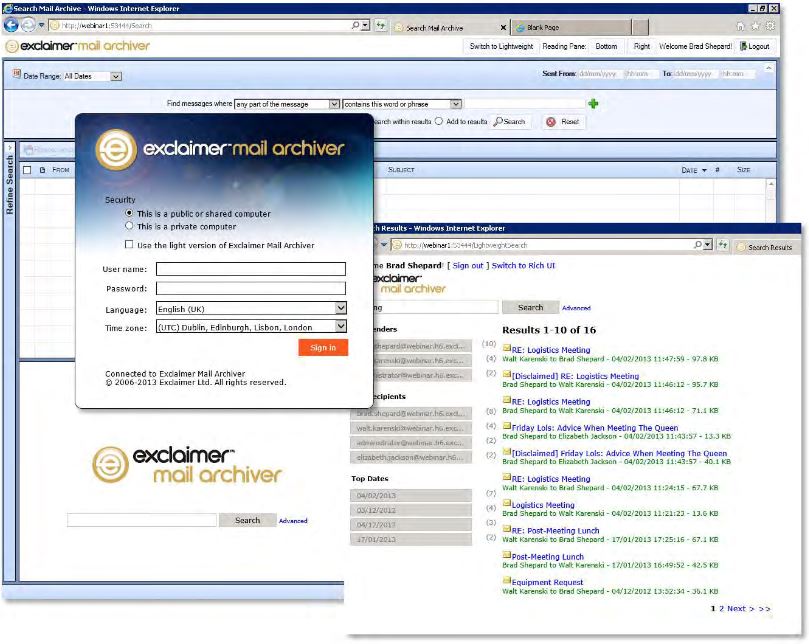809x644 pixels.
Task: Open the 'any part of the message' dropdown
Action: click(x=334, y=104)
